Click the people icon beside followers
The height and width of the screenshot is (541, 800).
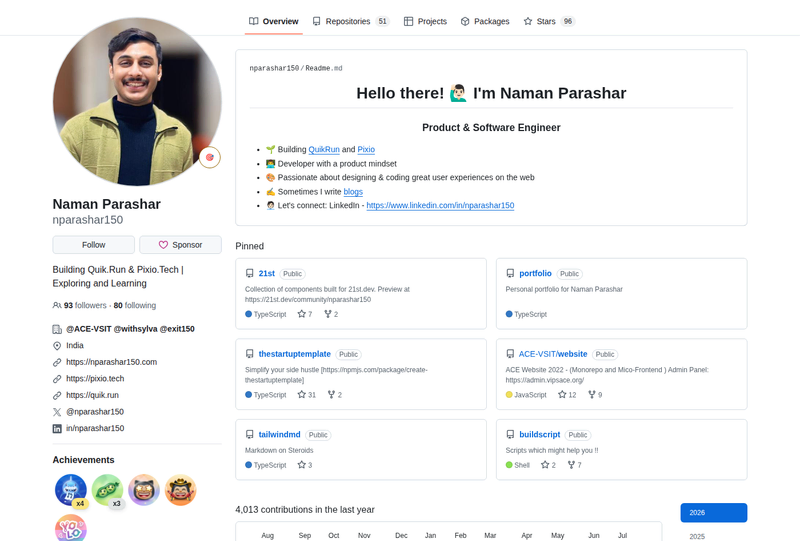tap(57, 305)
